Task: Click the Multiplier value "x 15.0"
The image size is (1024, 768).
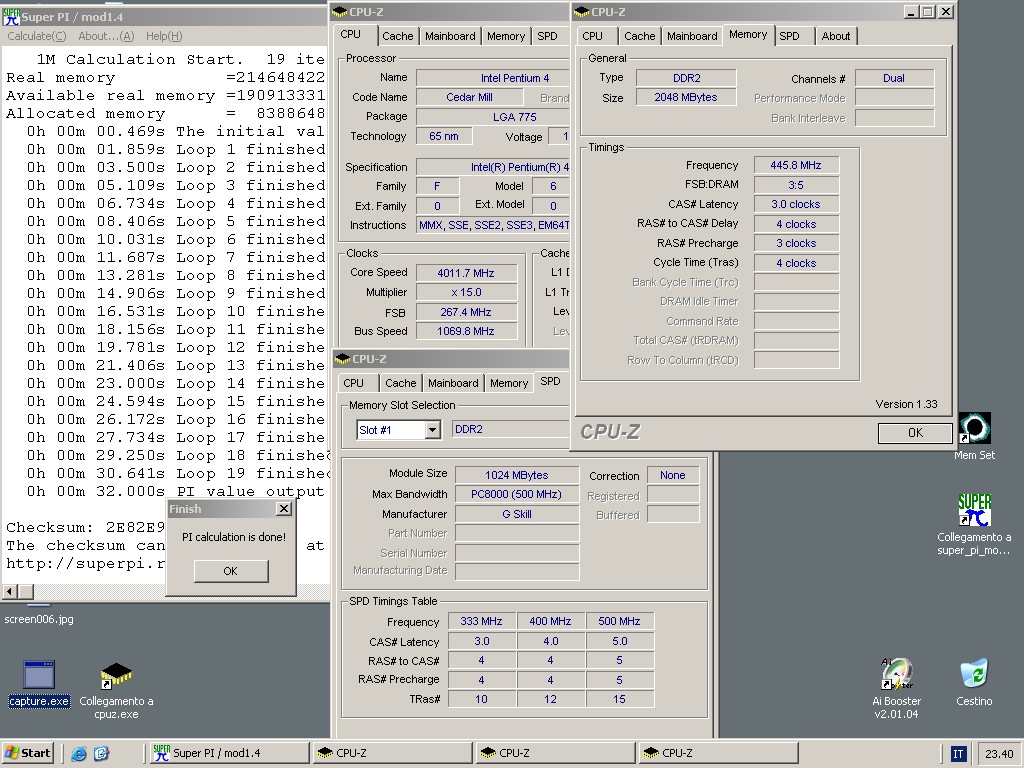Action: (466, 292)
